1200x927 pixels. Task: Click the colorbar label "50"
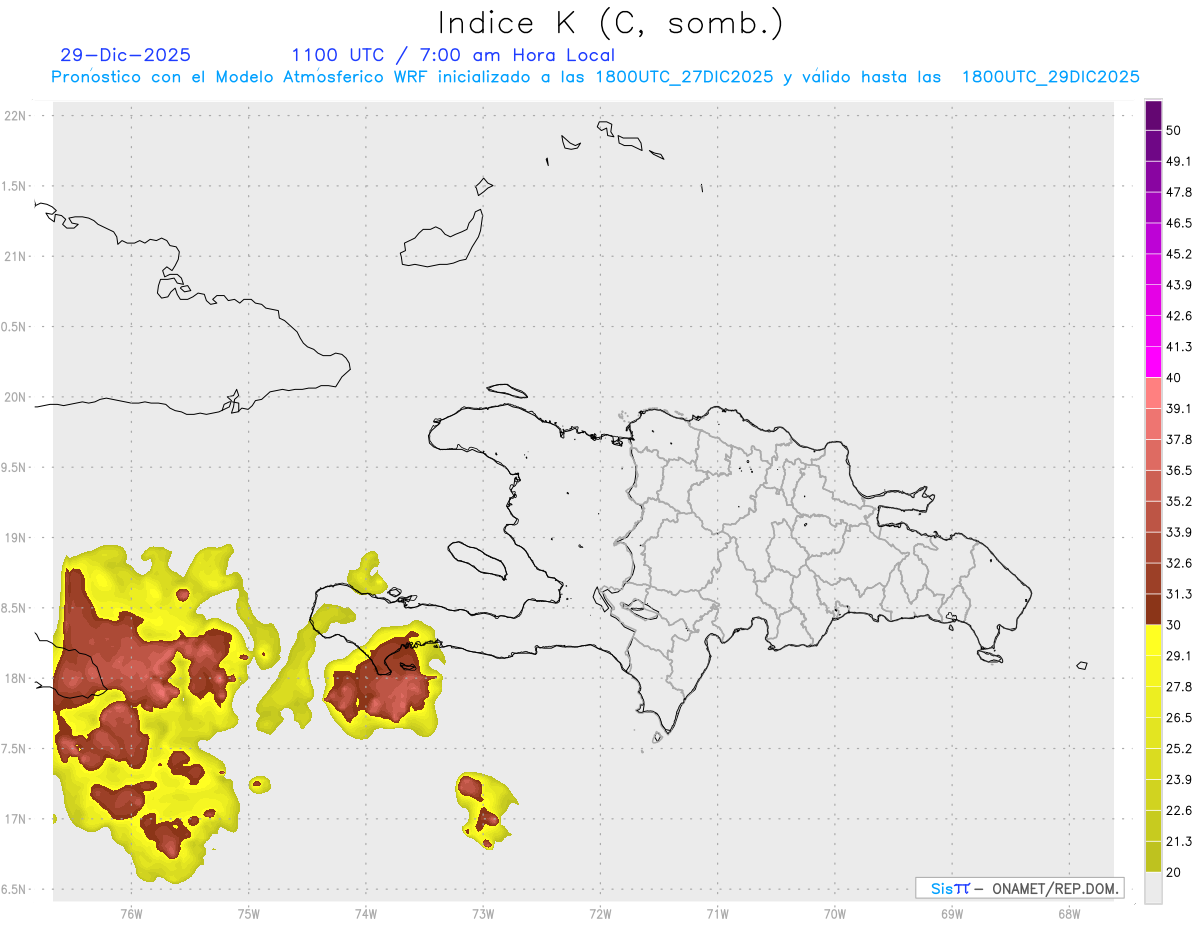click(1174, 131)
